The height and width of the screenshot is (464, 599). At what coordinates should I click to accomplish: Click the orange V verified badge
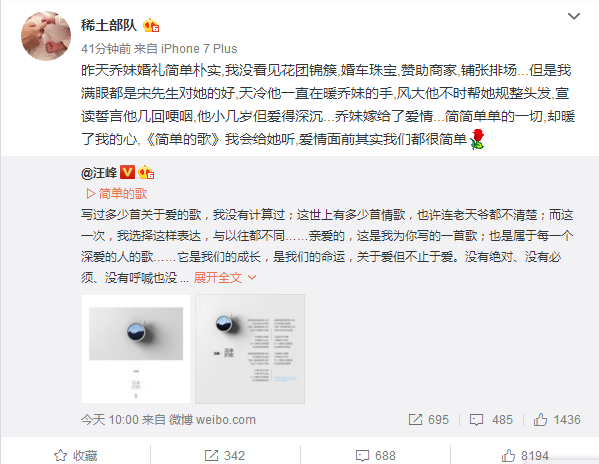point(127,172)
